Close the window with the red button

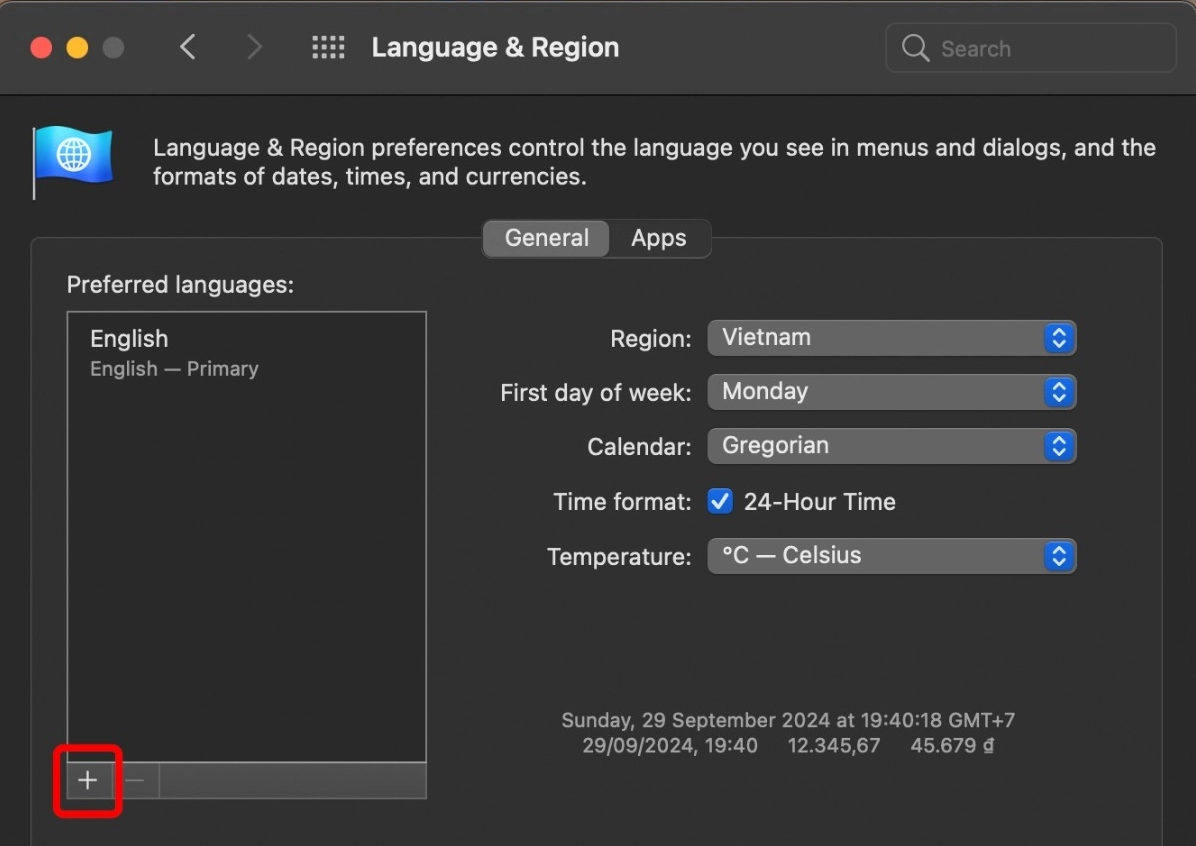coord(41,47)
